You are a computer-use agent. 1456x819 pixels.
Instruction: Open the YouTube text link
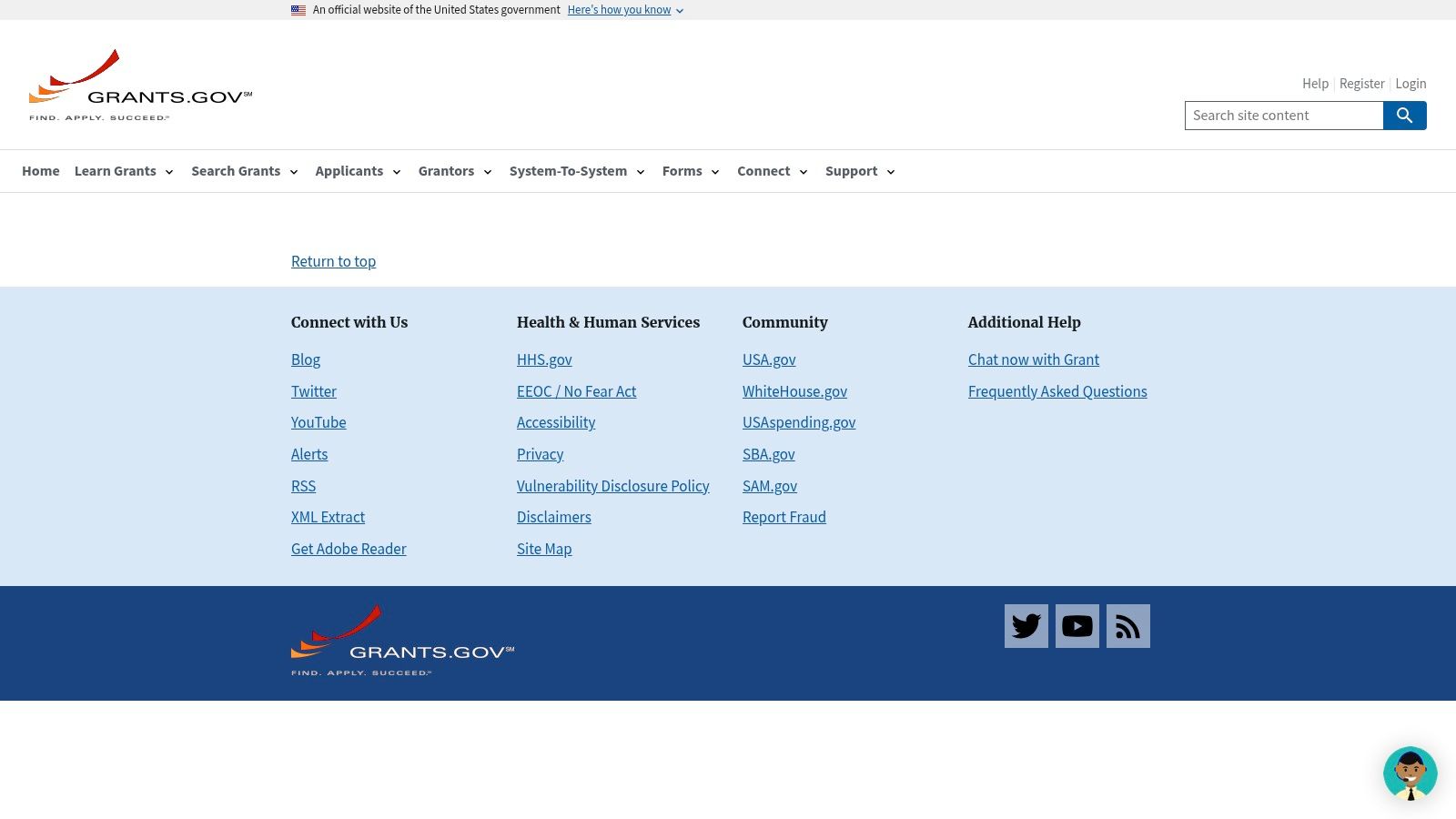pos(318,422)
